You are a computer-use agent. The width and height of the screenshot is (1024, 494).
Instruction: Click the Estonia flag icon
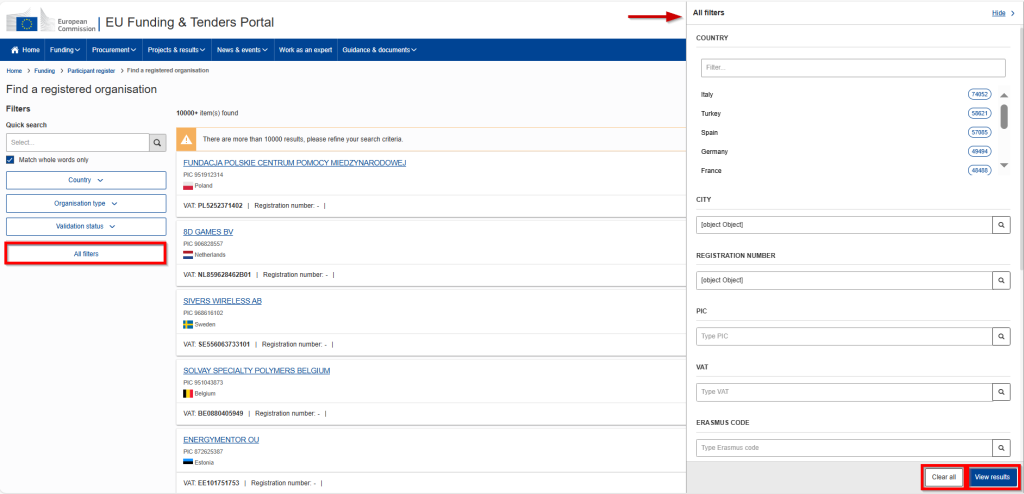coord(188,463)
